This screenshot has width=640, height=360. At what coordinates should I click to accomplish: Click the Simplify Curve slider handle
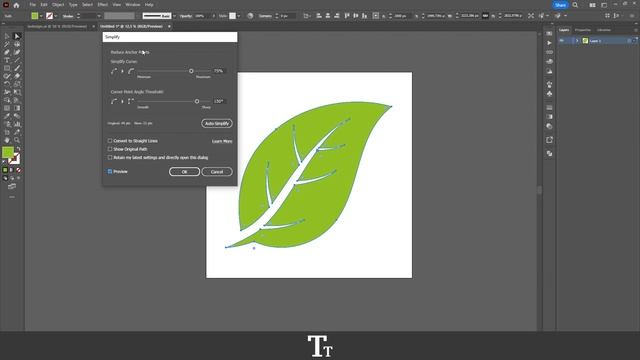(191, 71)
